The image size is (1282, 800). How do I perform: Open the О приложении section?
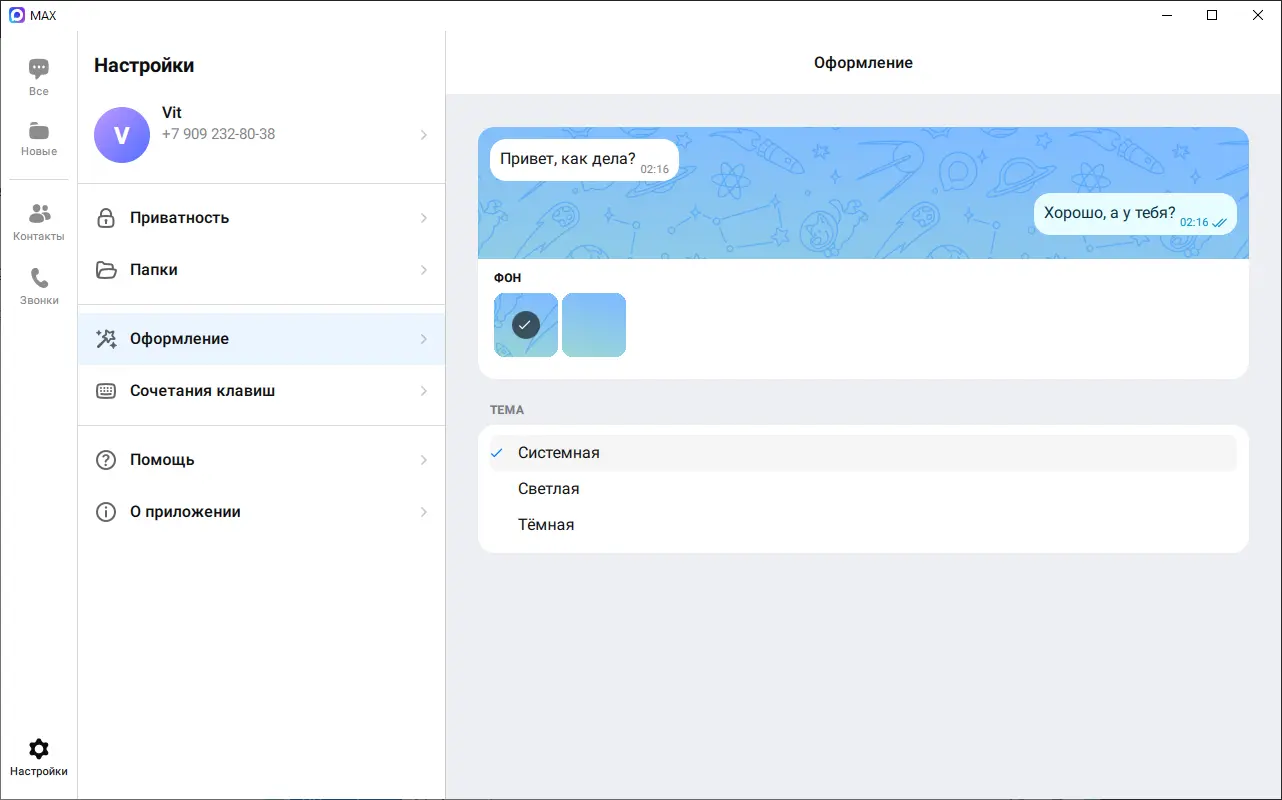click(x=262, y=512)
